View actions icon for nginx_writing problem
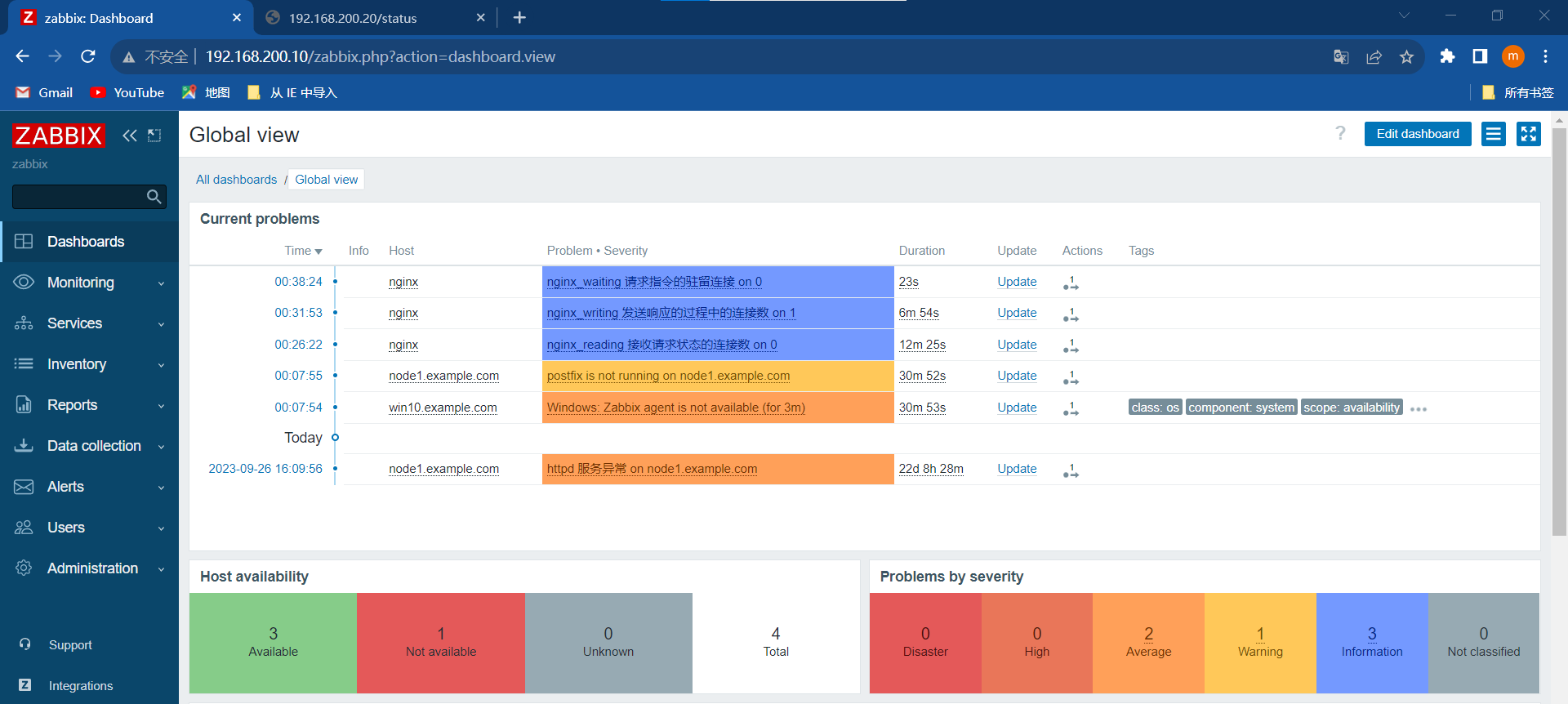Viewport: 1568px width, 704px height. tap(1071, 314)
